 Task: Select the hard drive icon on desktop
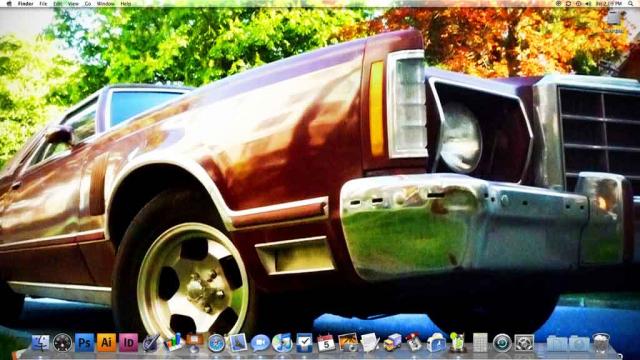click(x=614, y=19)
